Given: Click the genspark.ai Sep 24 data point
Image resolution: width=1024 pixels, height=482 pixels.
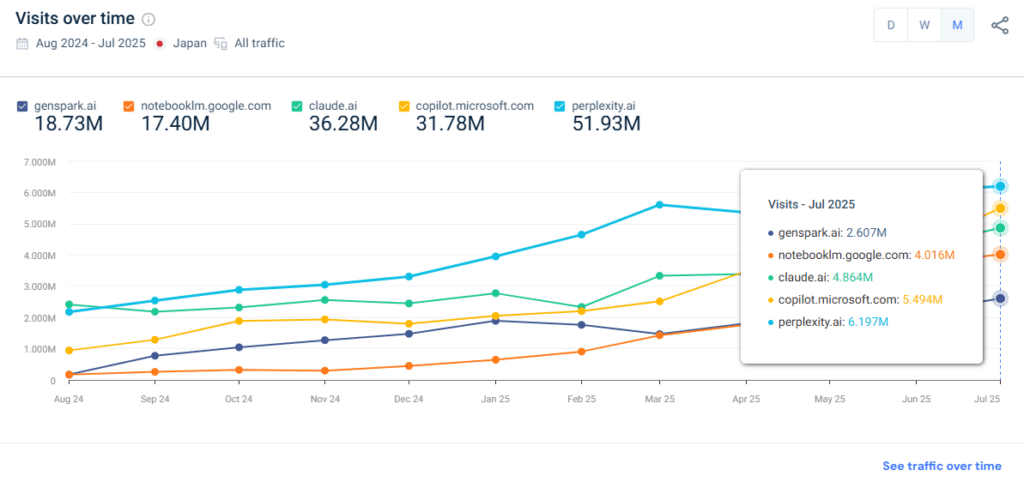Looking at the screenshot, I should pyautogui.click(x=155, y=355).
